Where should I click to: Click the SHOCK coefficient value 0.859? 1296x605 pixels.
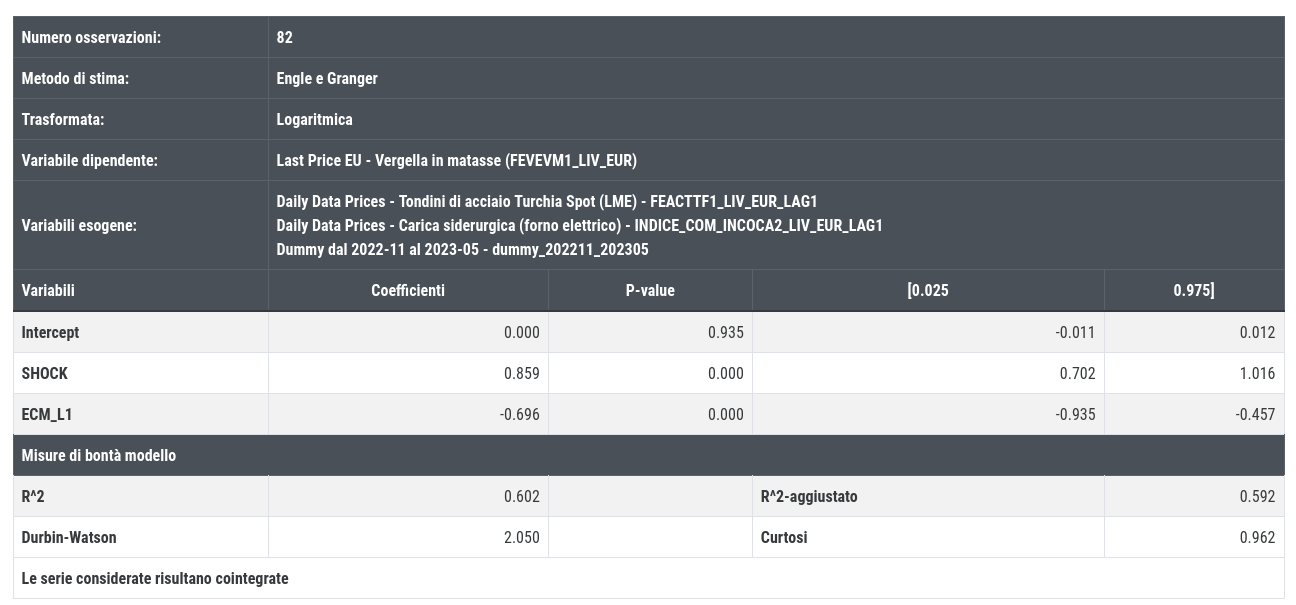[x=522, y=373]
